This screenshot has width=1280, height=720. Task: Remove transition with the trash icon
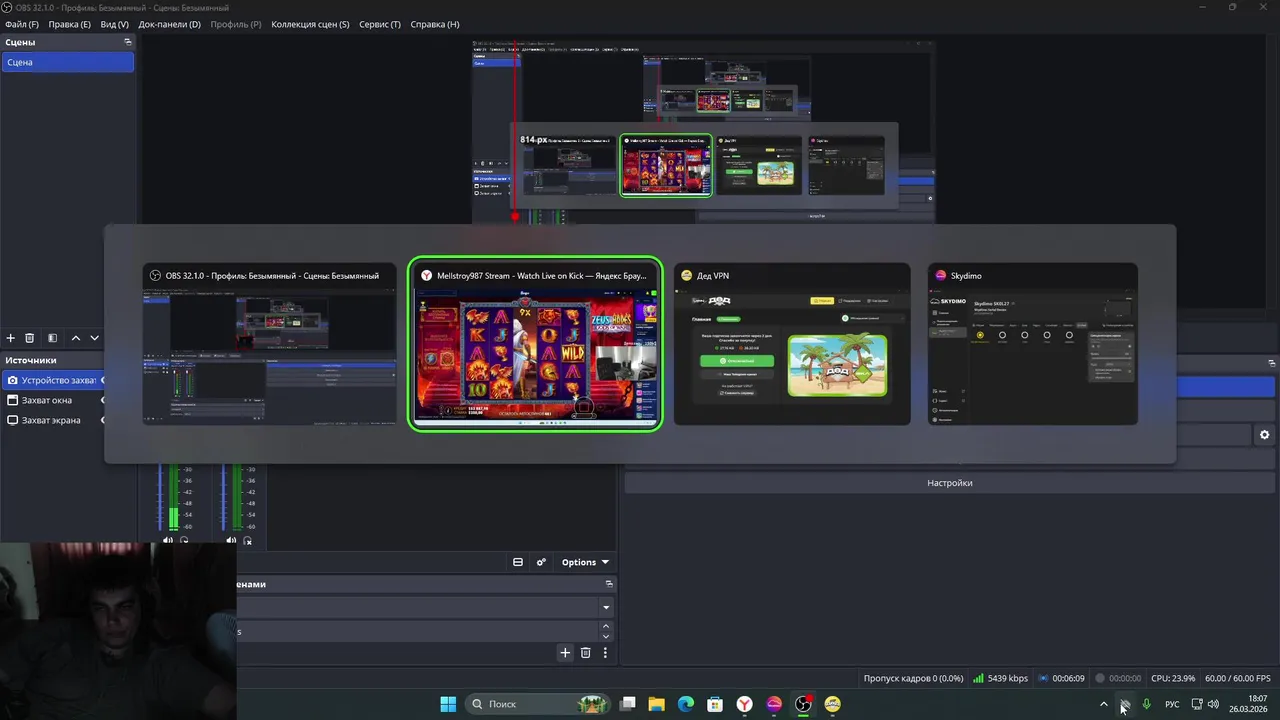click(585, 653)
